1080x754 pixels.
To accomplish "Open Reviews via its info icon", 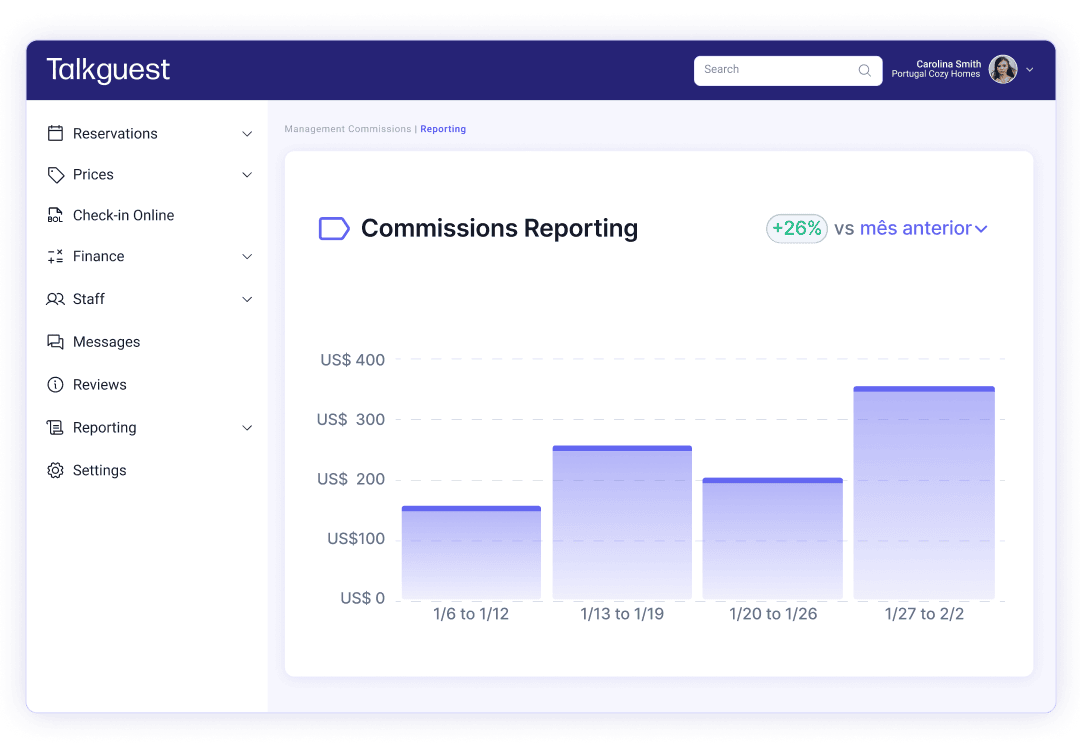I will pyautogui.click(x=56, y=384).
